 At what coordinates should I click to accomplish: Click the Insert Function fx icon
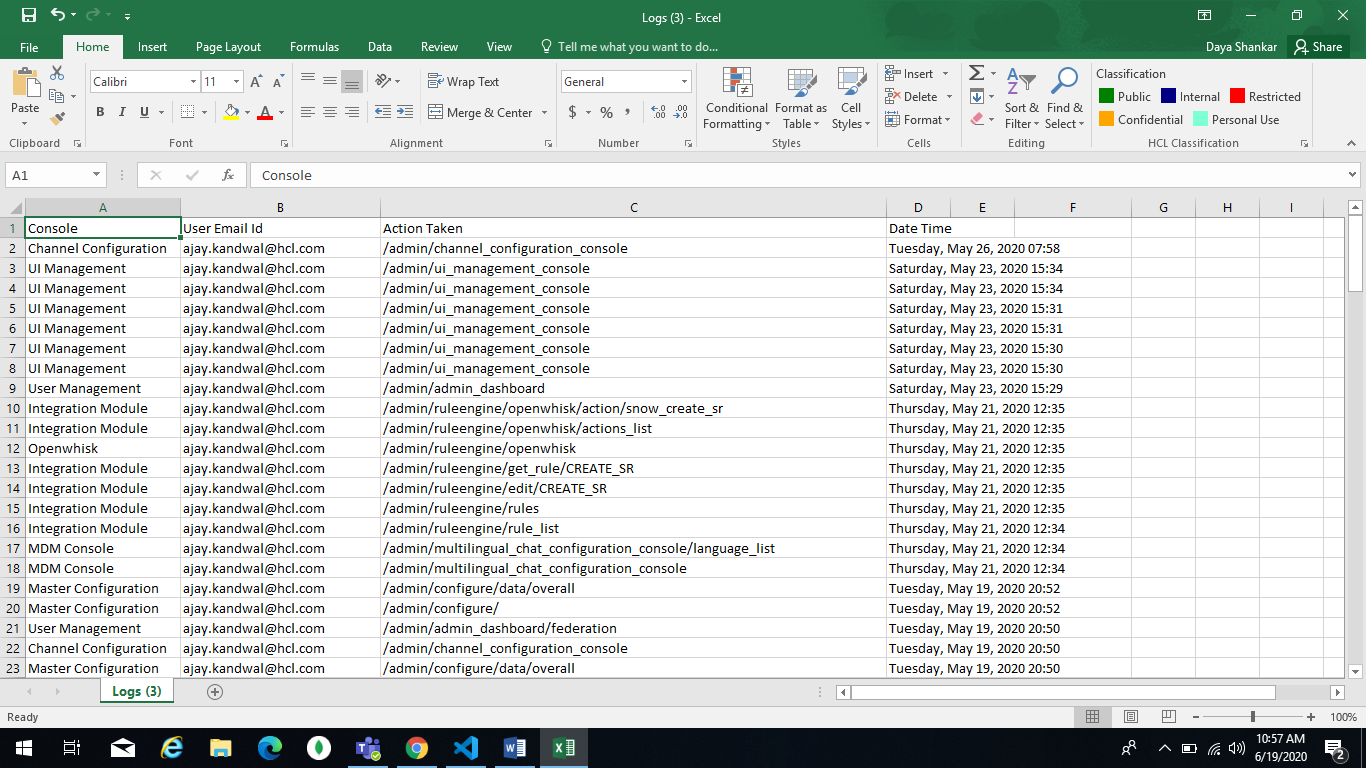pos(228,175)
